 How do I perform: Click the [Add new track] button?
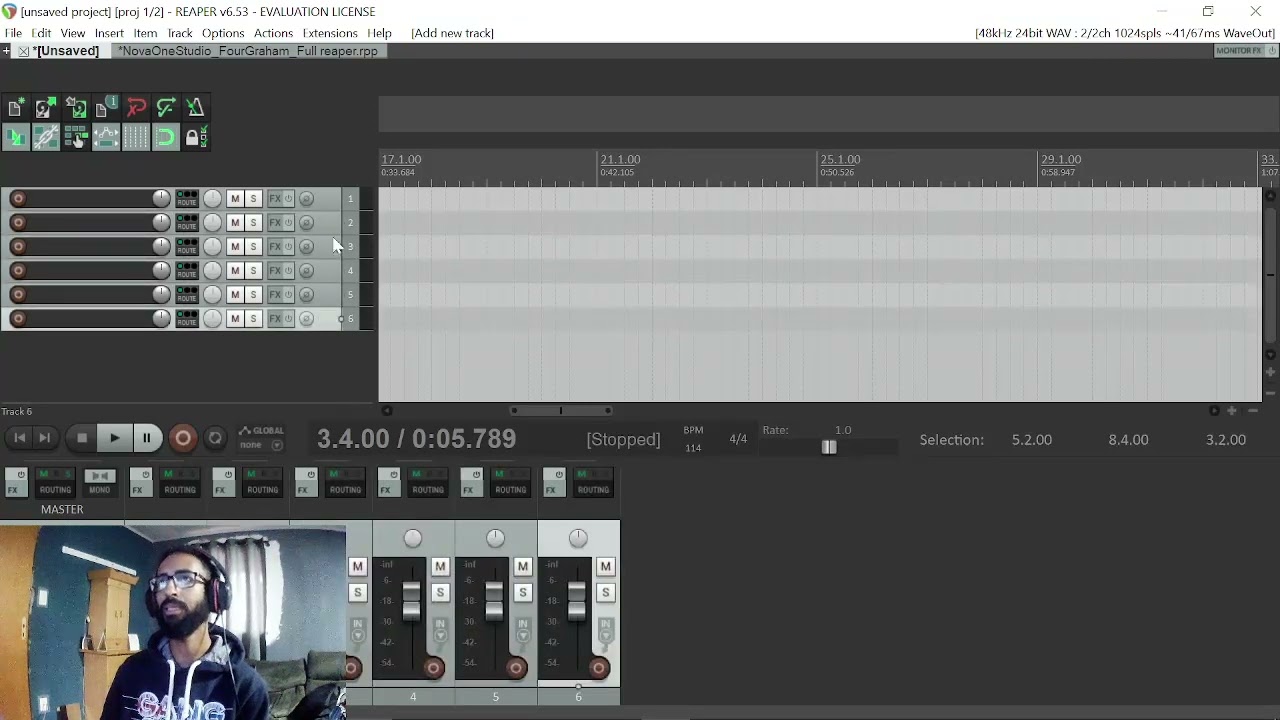(x=452, y=33)
